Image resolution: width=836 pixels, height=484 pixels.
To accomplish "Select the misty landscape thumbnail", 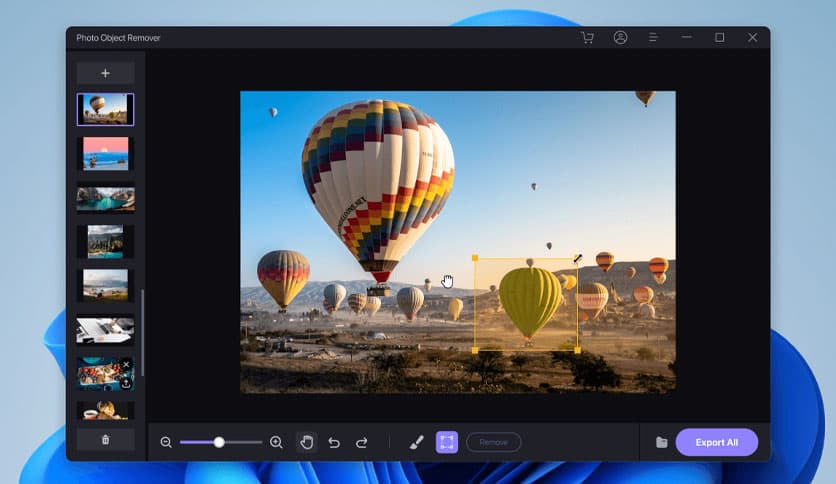I will coord(105,285).
